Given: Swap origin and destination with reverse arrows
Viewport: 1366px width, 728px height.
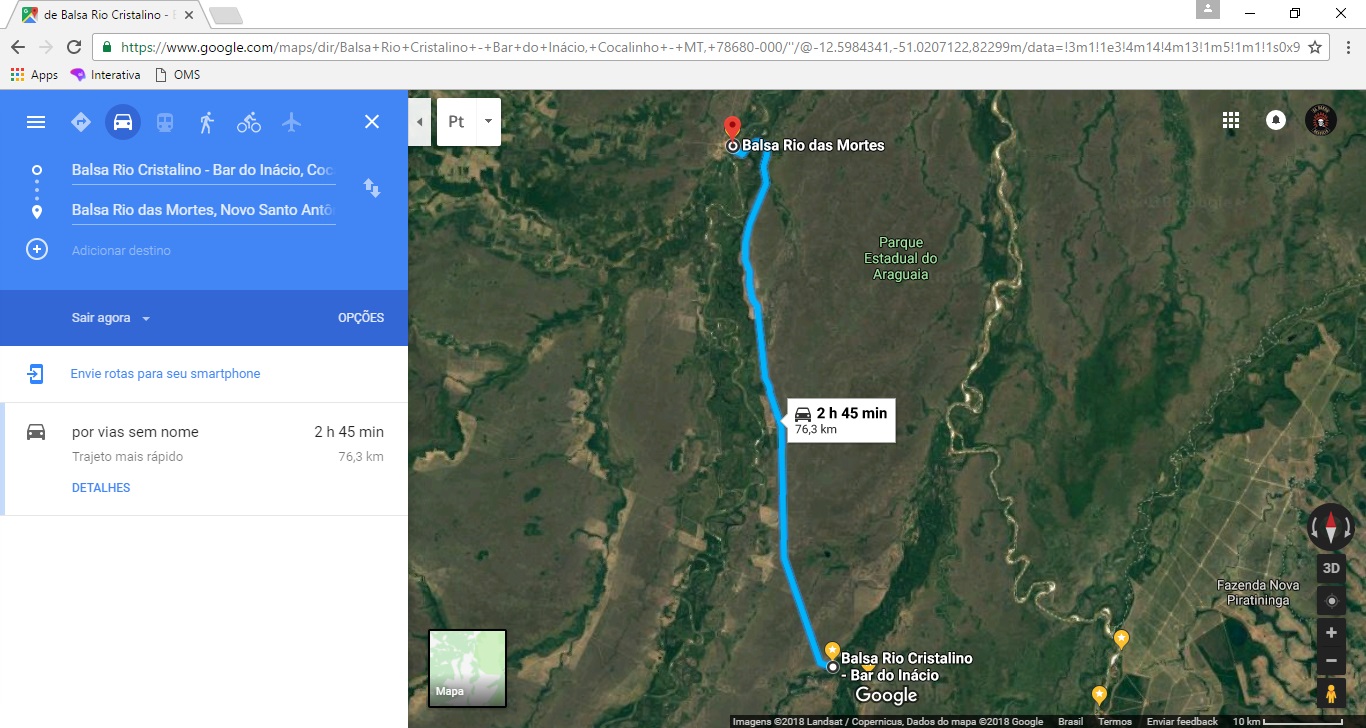Looking at the screenshot, I should (x=372, y=187).
